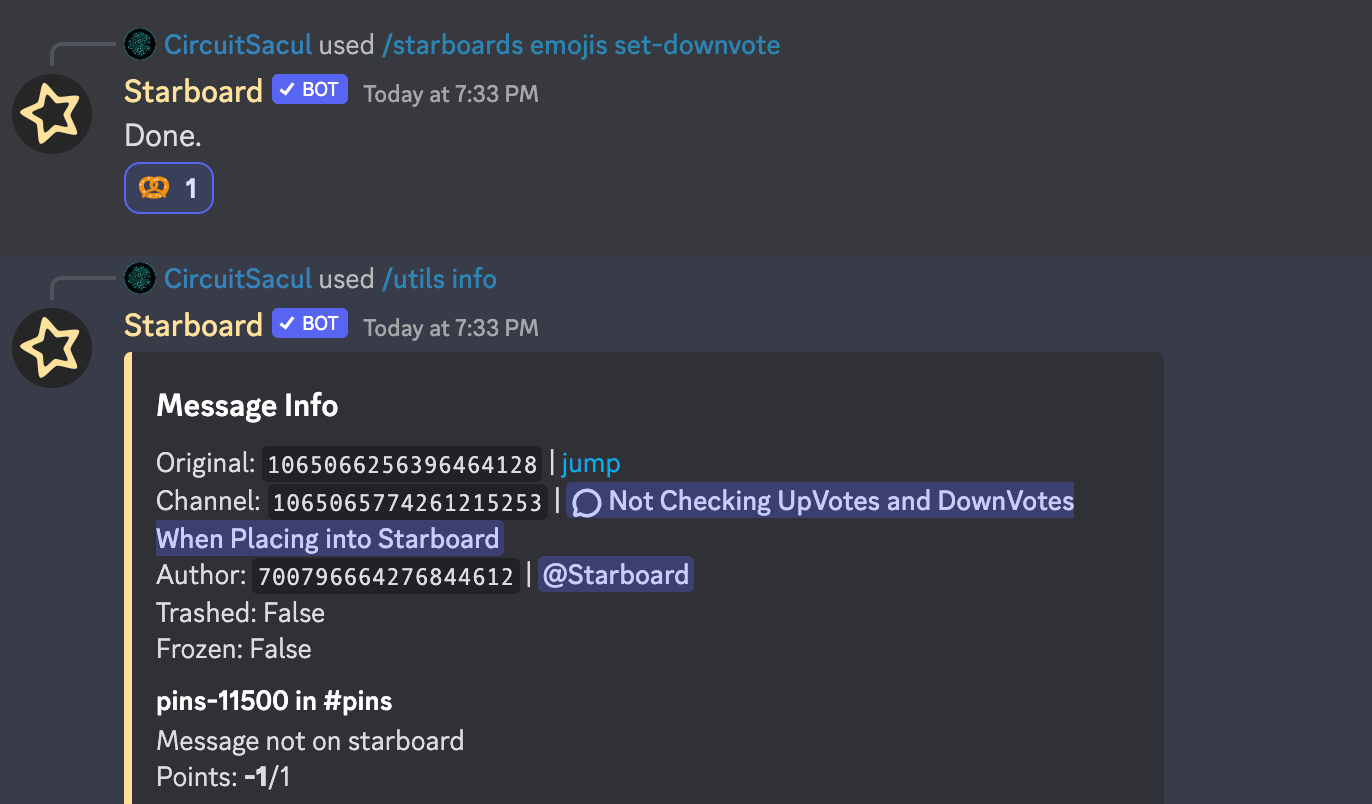
Task: Click the "Done." message text
Action: 163,136
